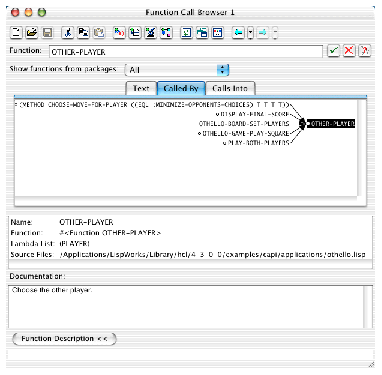Open the dropdown beside the forward arrow
382x375 pixels.
pyautogui.click(x=275, y=33)
